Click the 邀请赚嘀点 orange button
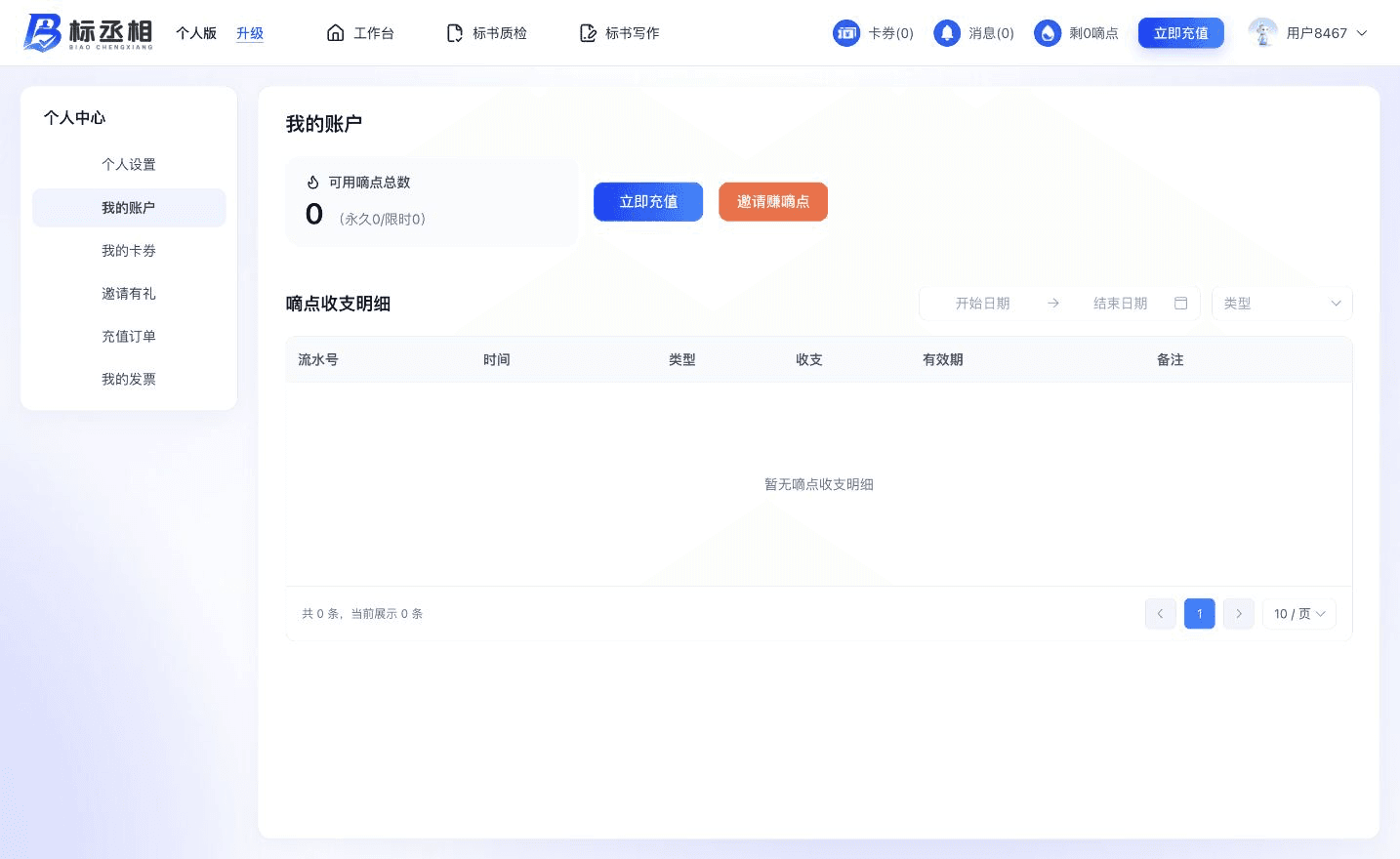1400x859 pixels. (773, 202)
